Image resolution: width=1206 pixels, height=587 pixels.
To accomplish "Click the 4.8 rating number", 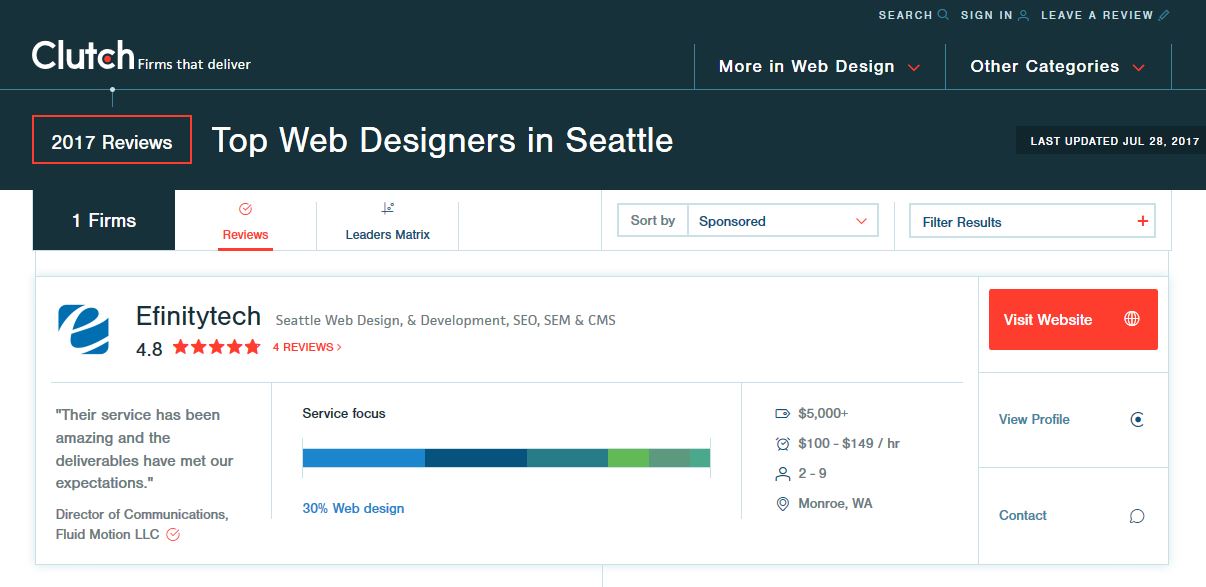I will [x=149, y=349].
